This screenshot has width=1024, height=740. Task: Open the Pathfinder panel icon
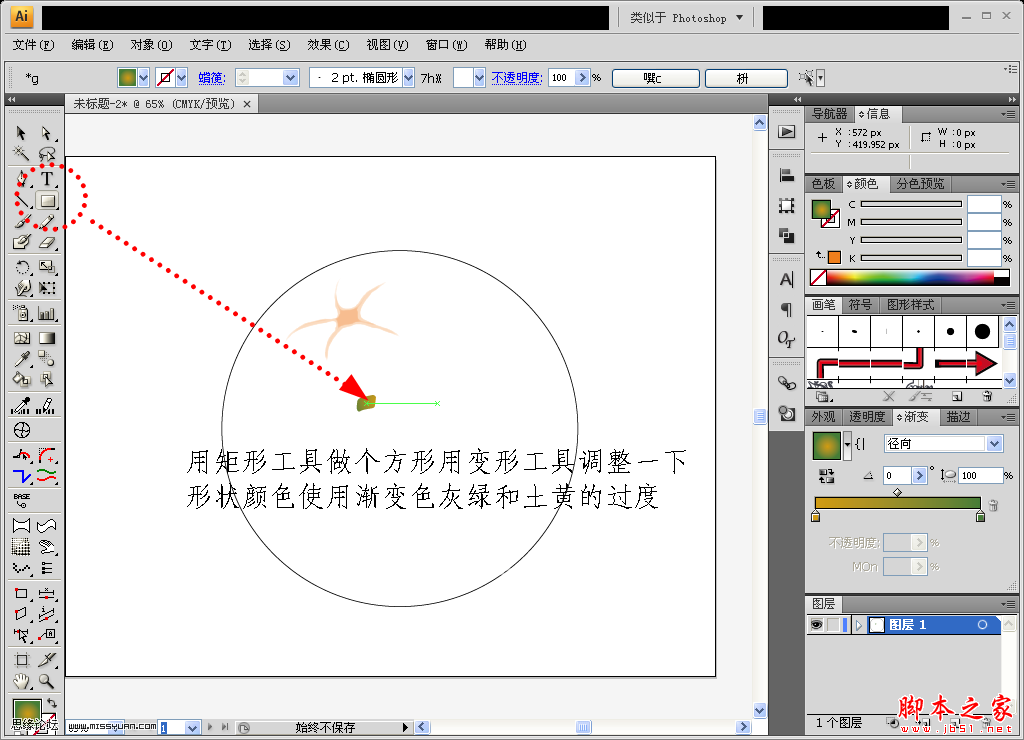tap(786, 235)
